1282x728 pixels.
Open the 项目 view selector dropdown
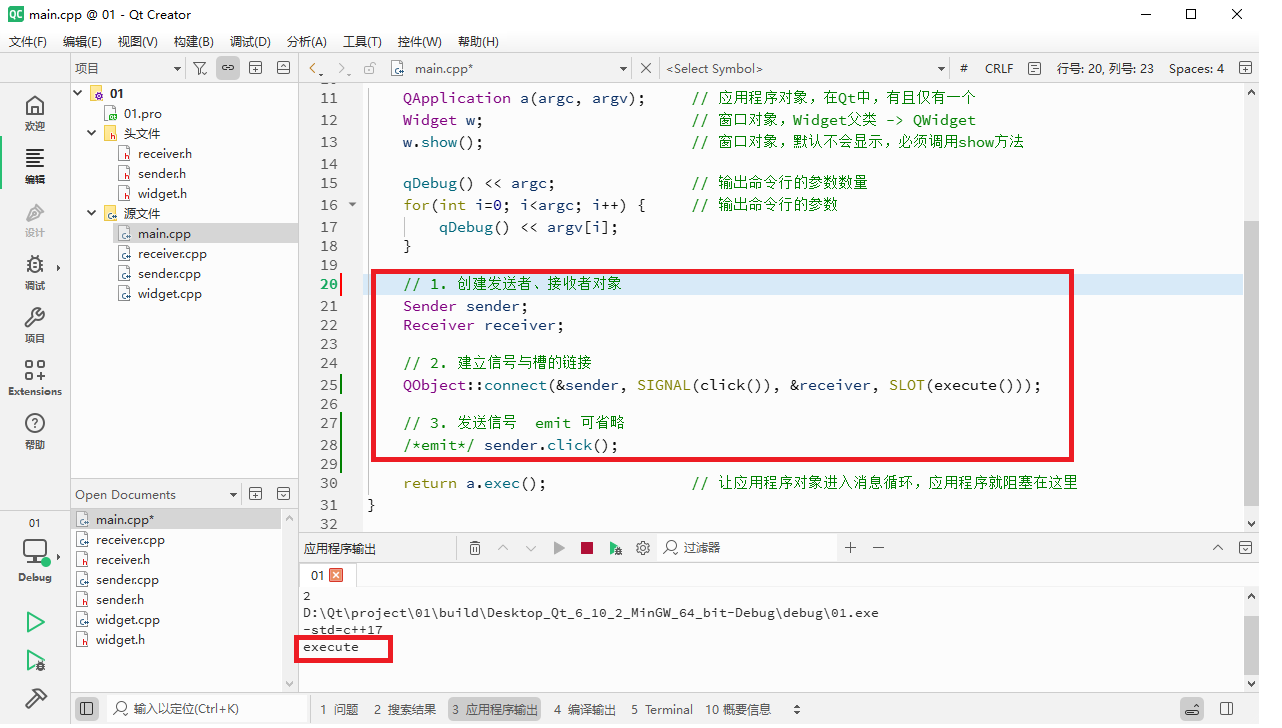point(128,68)
